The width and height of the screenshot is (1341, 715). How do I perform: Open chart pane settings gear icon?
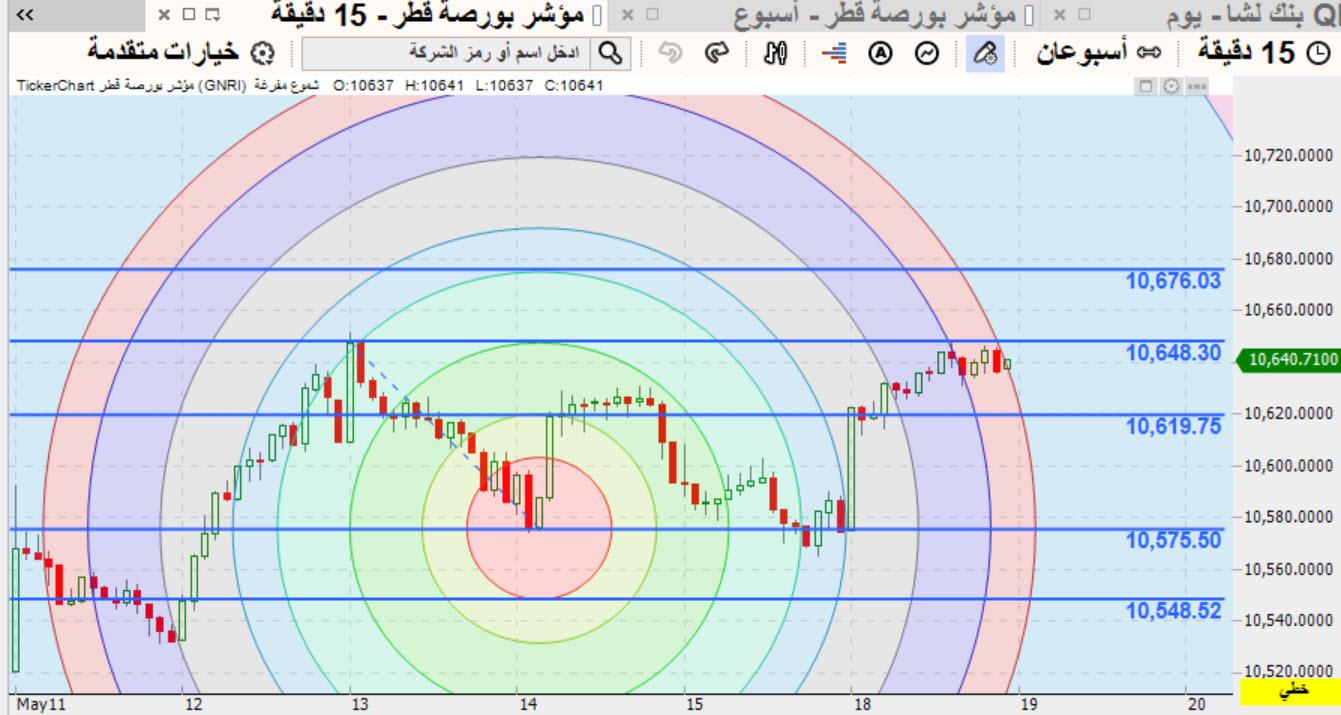[1171, 87]
